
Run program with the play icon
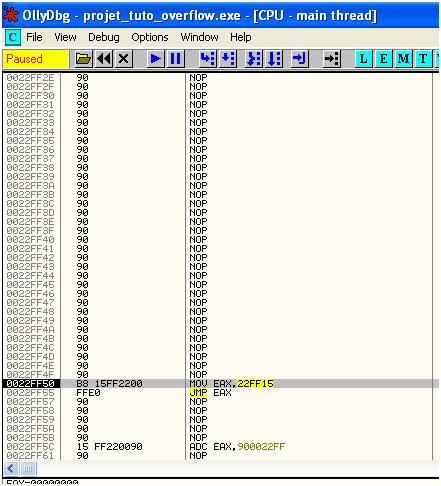click(x=155, y=59)
